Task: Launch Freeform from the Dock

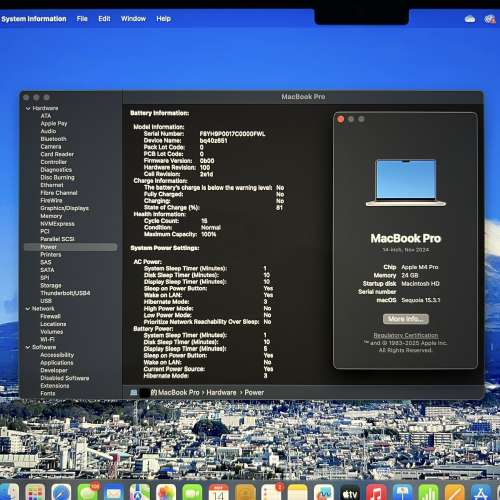Action: (323, 492)
